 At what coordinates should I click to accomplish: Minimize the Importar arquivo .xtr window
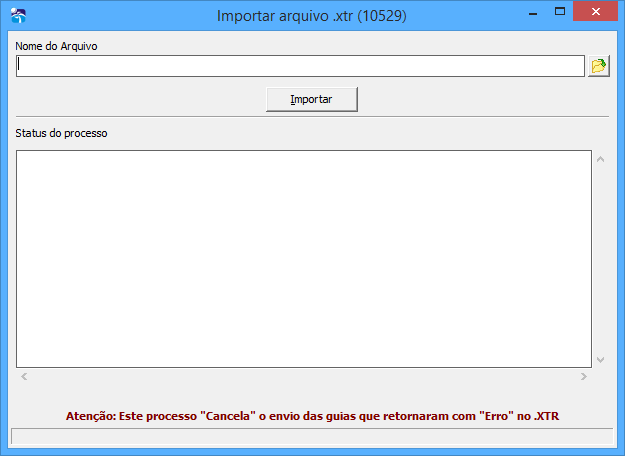[x=533, y=12]
